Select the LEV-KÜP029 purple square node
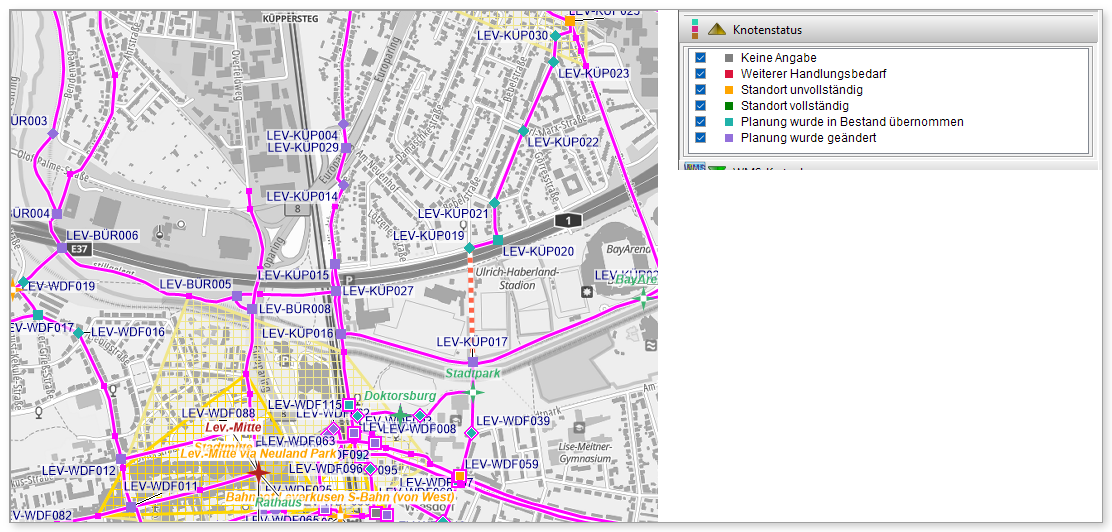 point(346,148)
